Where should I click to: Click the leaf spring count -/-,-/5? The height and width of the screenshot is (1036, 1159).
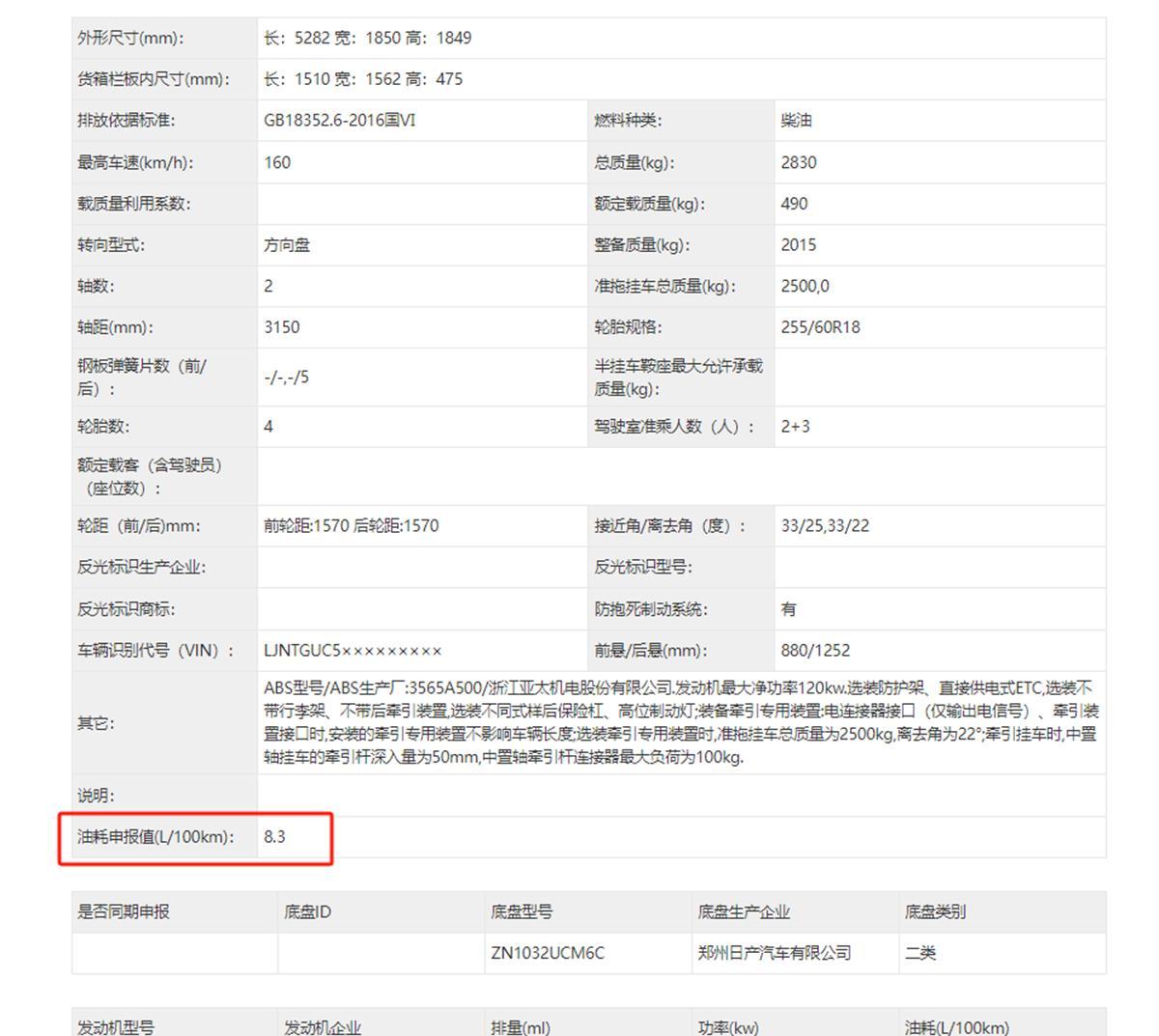[287, 378]
